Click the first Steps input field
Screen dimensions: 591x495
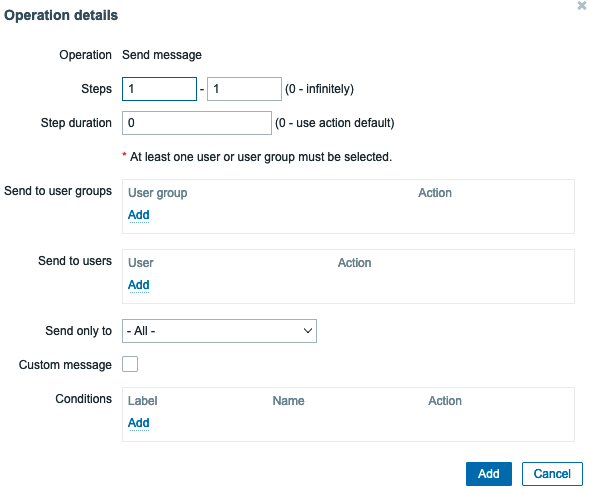pos(159,89)
